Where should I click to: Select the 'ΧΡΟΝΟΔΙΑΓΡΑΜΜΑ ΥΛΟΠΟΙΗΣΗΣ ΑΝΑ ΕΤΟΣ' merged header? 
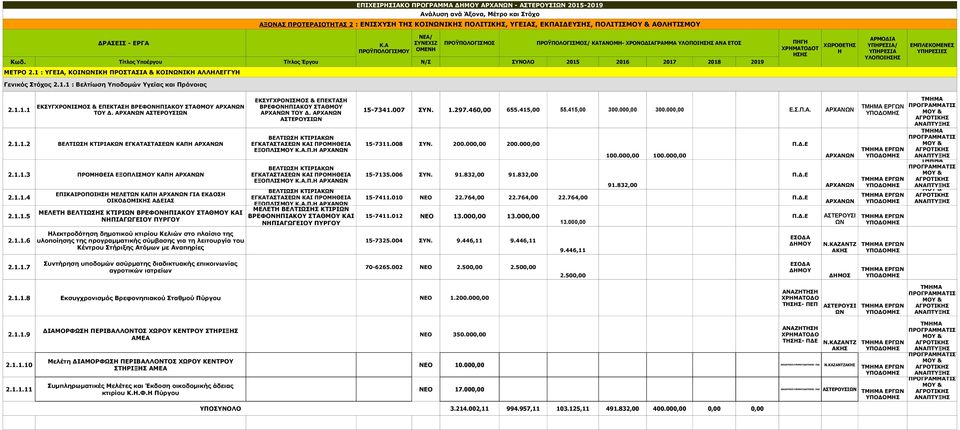coord(639,43)
